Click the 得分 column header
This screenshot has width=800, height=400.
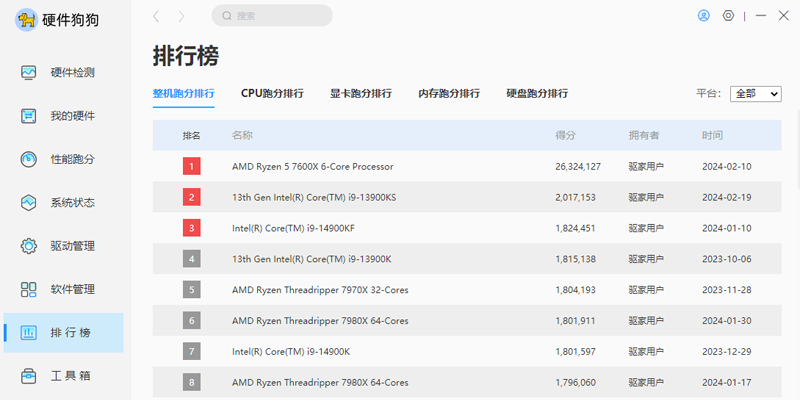[x=565, y=136]
